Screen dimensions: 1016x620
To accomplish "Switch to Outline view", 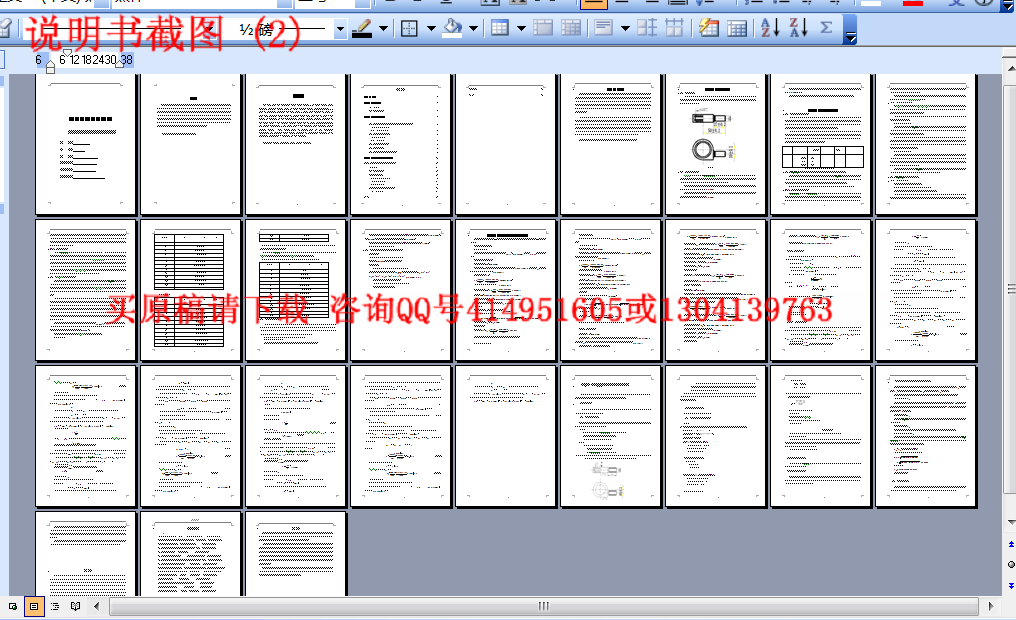I will (55, 606).
